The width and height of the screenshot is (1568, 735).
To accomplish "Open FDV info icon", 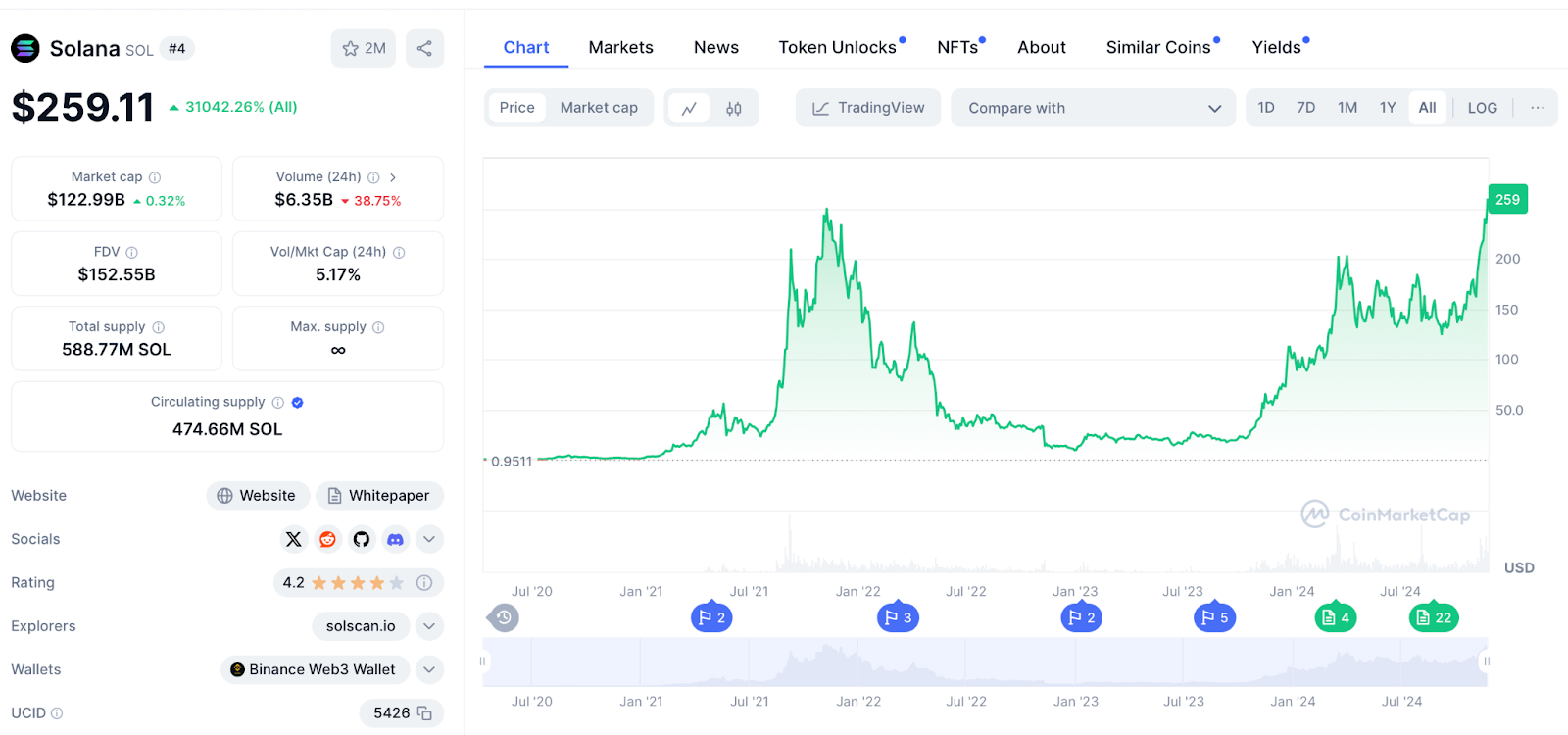I will point(132,253).
